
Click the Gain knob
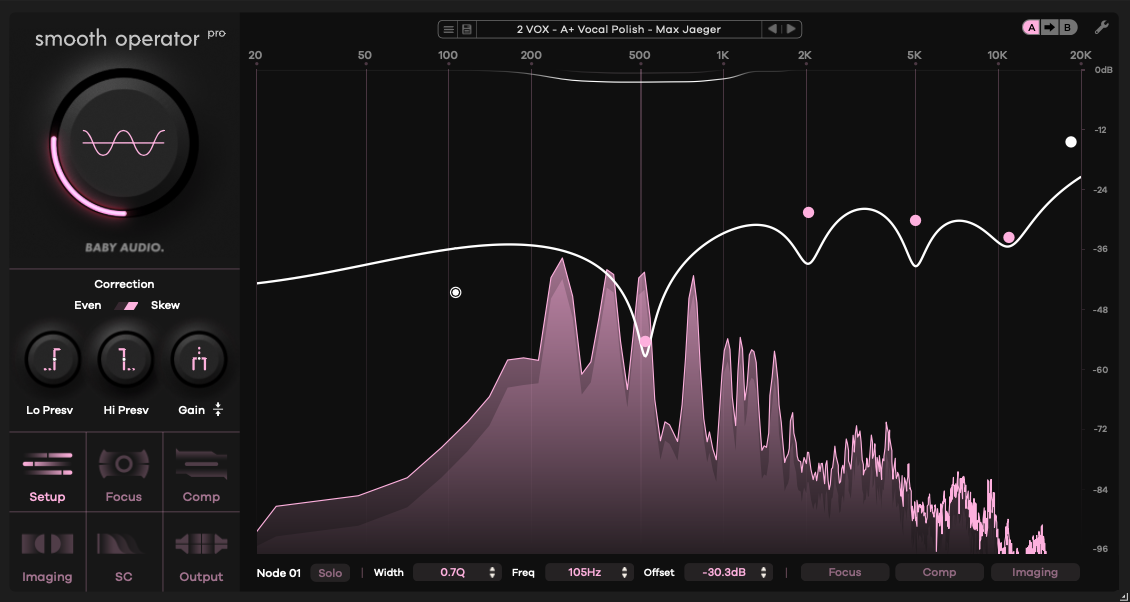click(x=199, y=360)
